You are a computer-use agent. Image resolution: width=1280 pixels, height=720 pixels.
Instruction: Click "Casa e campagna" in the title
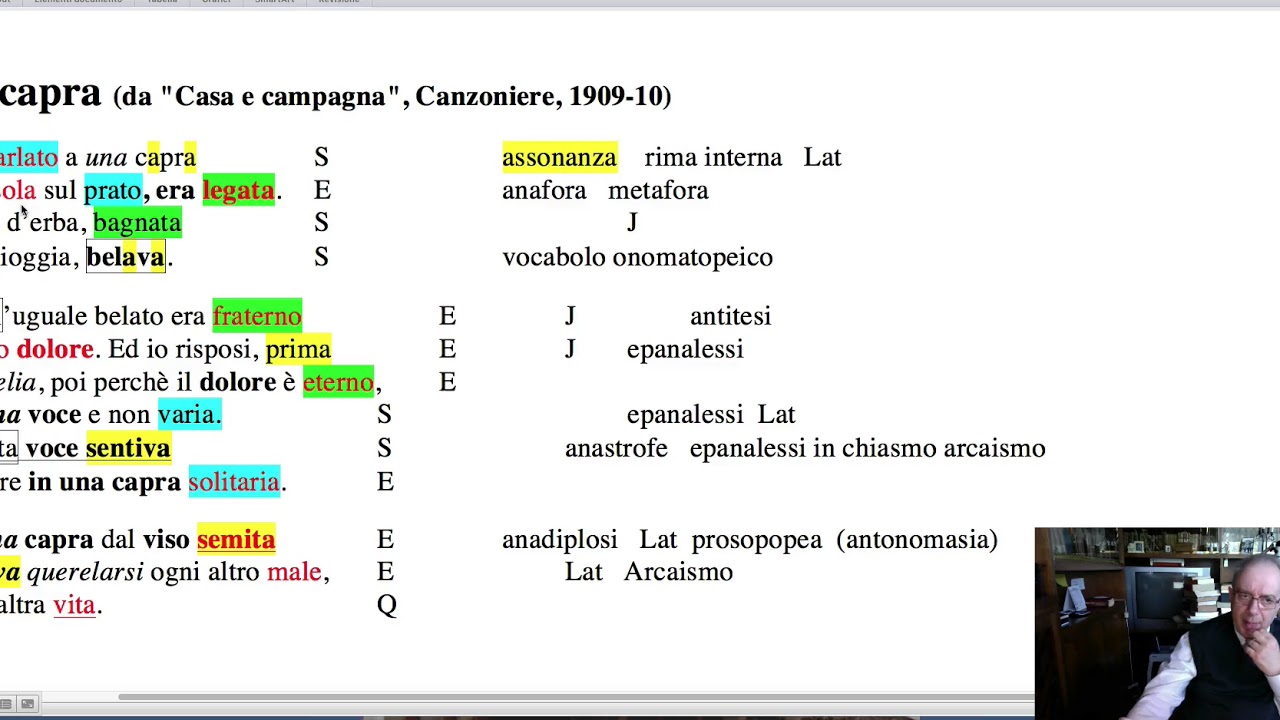pyautogui.click(x=280, y=96)
